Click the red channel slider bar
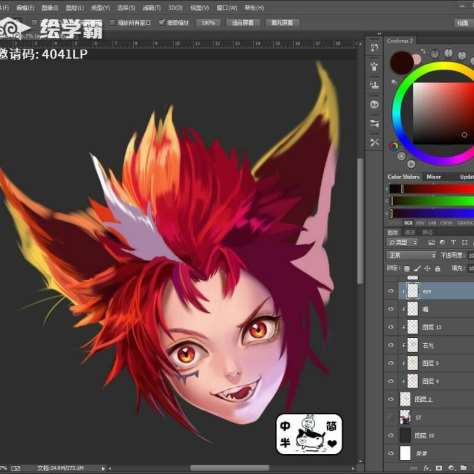 click(x=433, y=189)
